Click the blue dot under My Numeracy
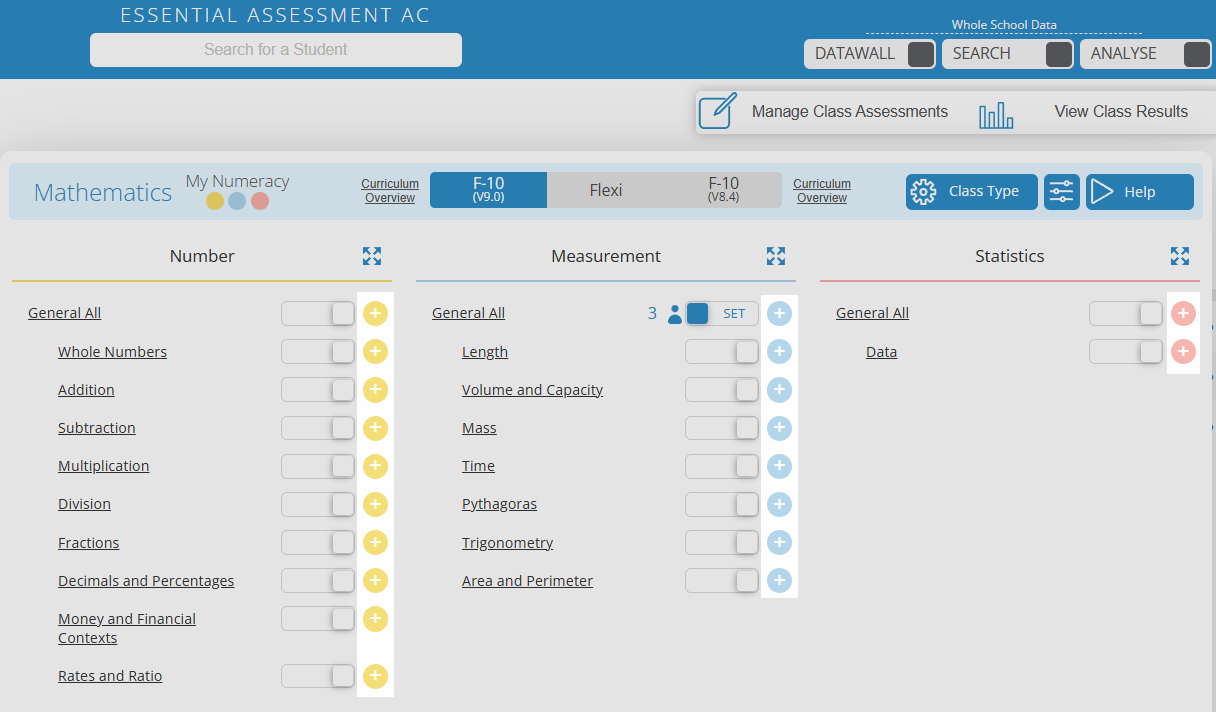 click(x=237, y=201)
